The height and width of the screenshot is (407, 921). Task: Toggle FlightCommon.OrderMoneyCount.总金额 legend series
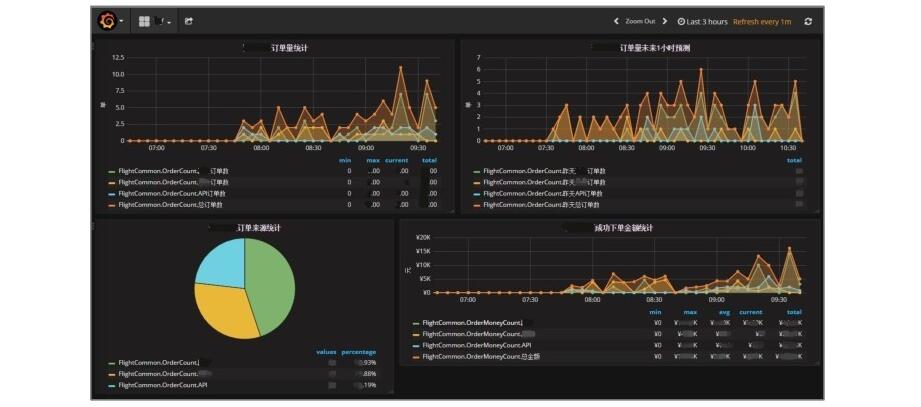pyautogui.click(x=476, y=356)
